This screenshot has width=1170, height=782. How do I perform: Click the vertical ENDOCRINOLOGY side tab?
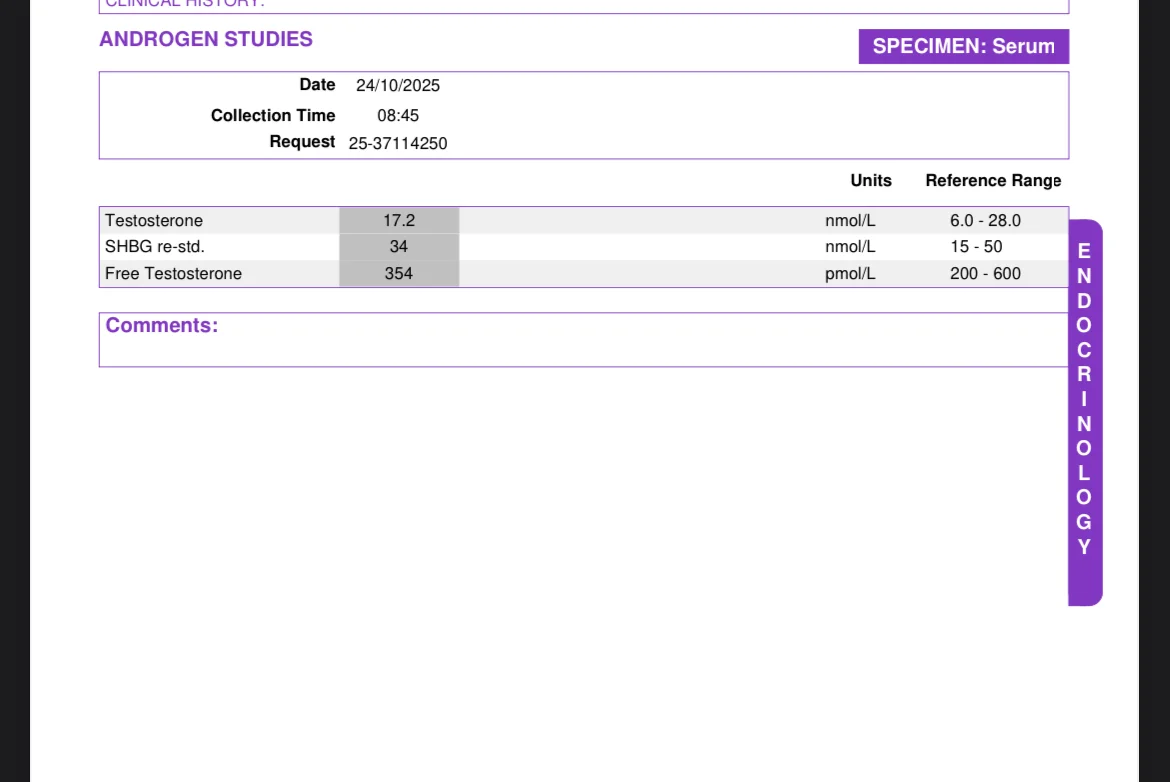[x=1085, y=412]
